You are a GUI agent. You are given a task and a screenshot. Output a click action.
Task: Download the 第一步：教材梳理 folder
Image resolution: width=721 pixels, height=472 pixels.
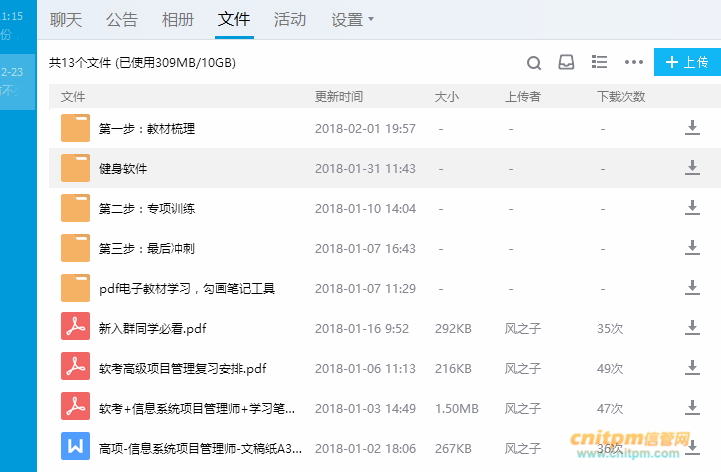[691, 128]
